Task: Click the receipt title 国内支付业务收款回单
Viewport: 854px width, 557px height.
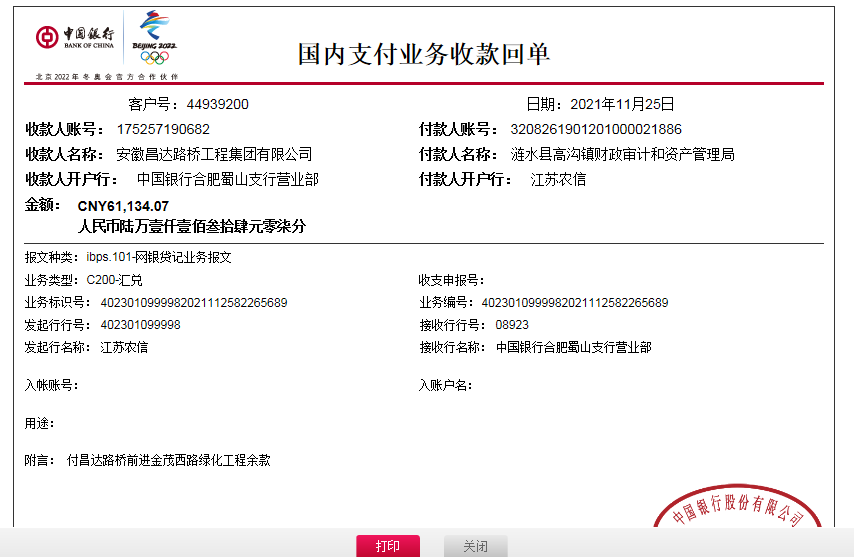Action: [423, 54]
